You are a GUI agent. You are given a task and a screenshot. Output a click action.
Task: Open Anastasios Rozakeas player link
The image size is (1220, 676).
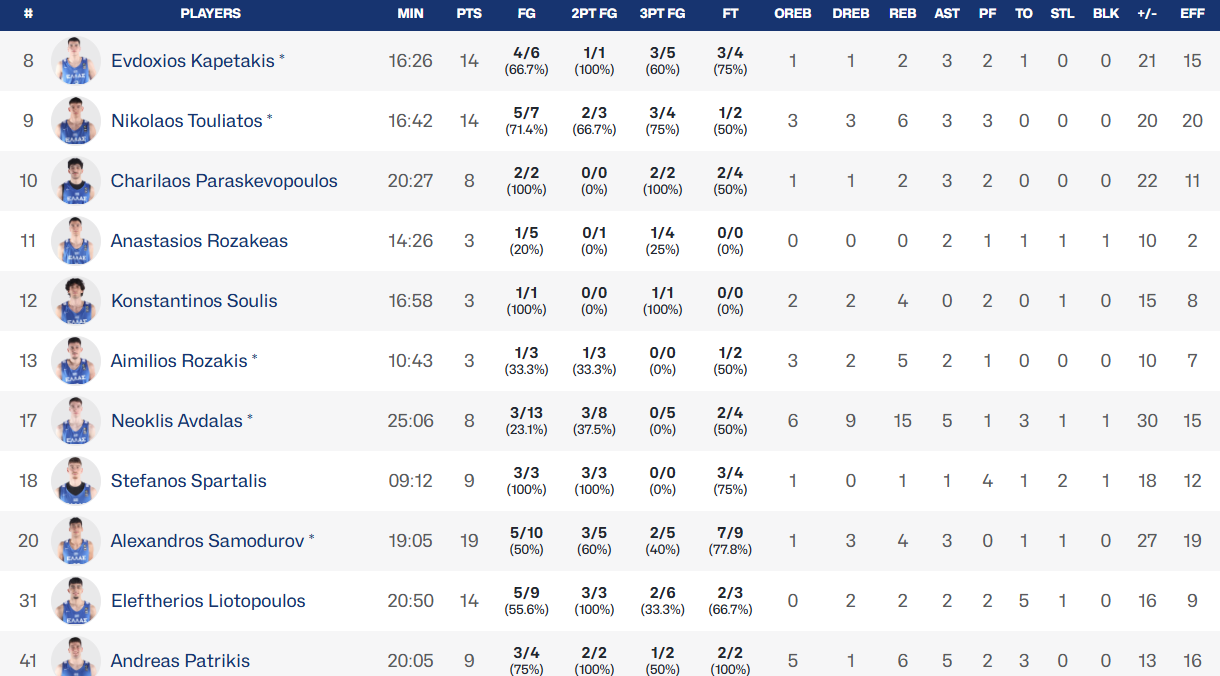(x=199, y=241)
